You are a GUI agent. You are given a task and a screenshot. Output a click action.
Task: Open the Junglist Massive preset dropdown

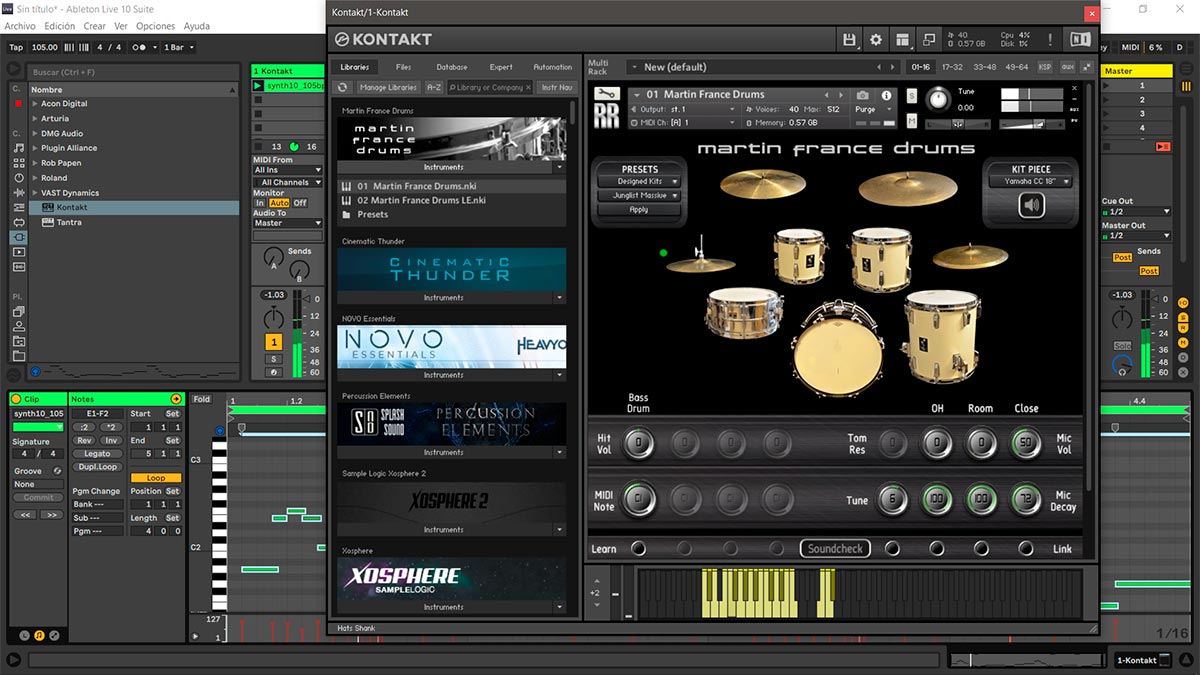point(639,196)
